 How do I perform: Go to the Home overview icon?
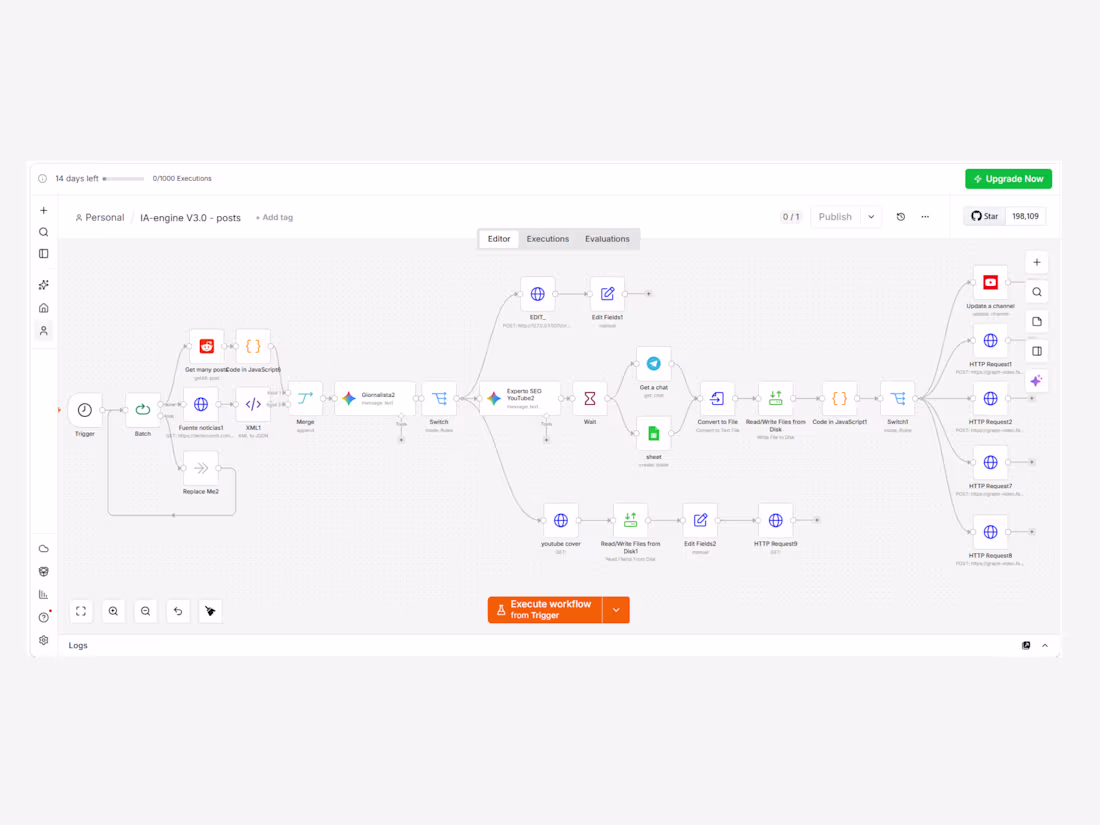pos(43,308)
